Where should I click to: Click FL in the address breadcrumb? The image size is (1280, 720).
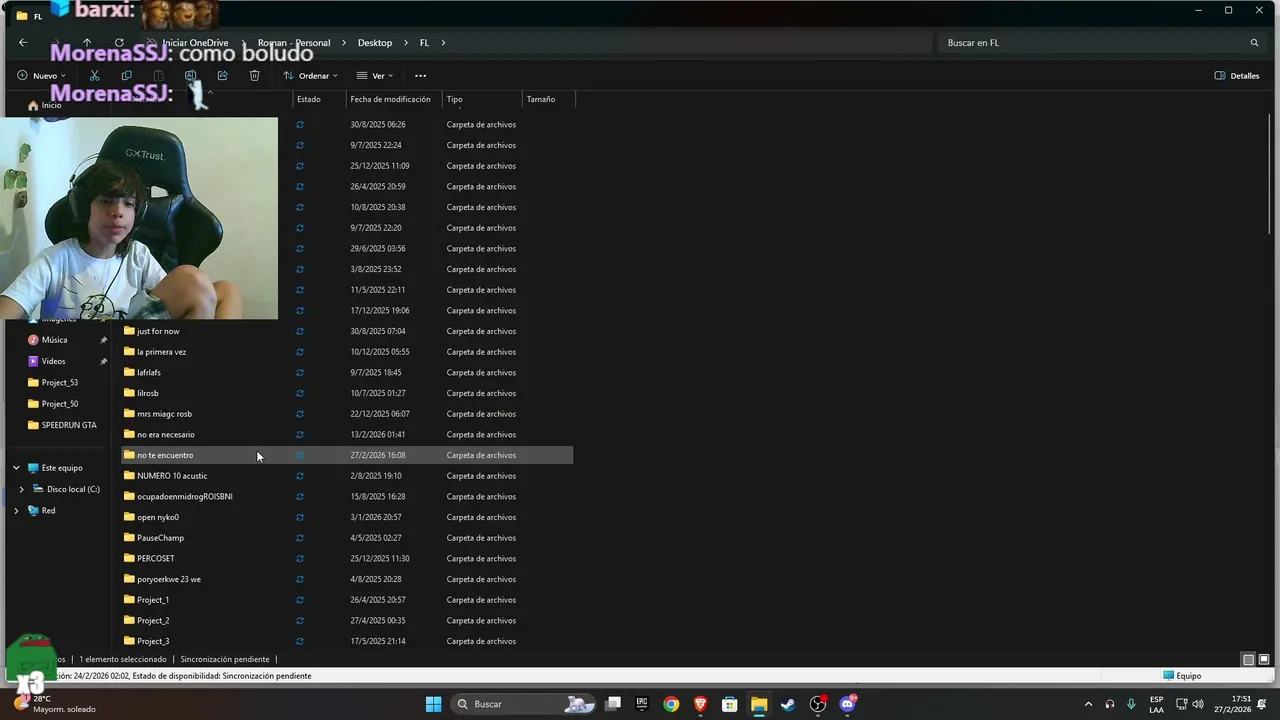click(424, 43)
